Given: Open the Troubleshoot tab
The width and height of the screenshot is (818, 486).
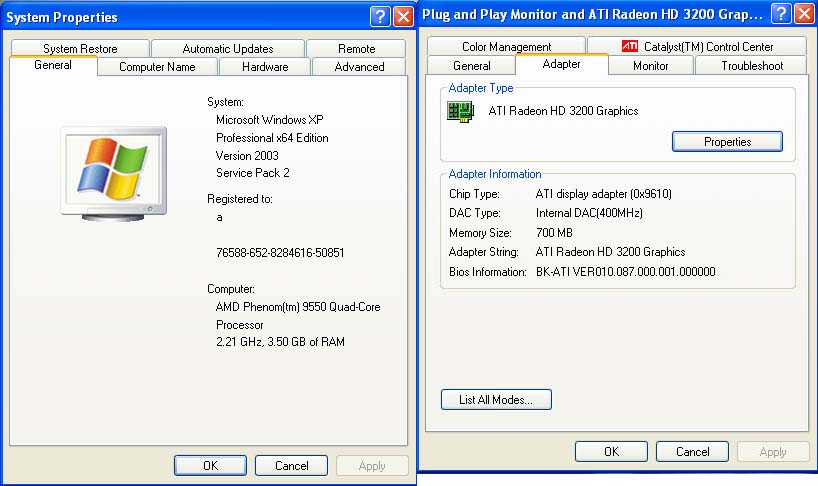Looking at the screenshot, I should pos(752,66).
